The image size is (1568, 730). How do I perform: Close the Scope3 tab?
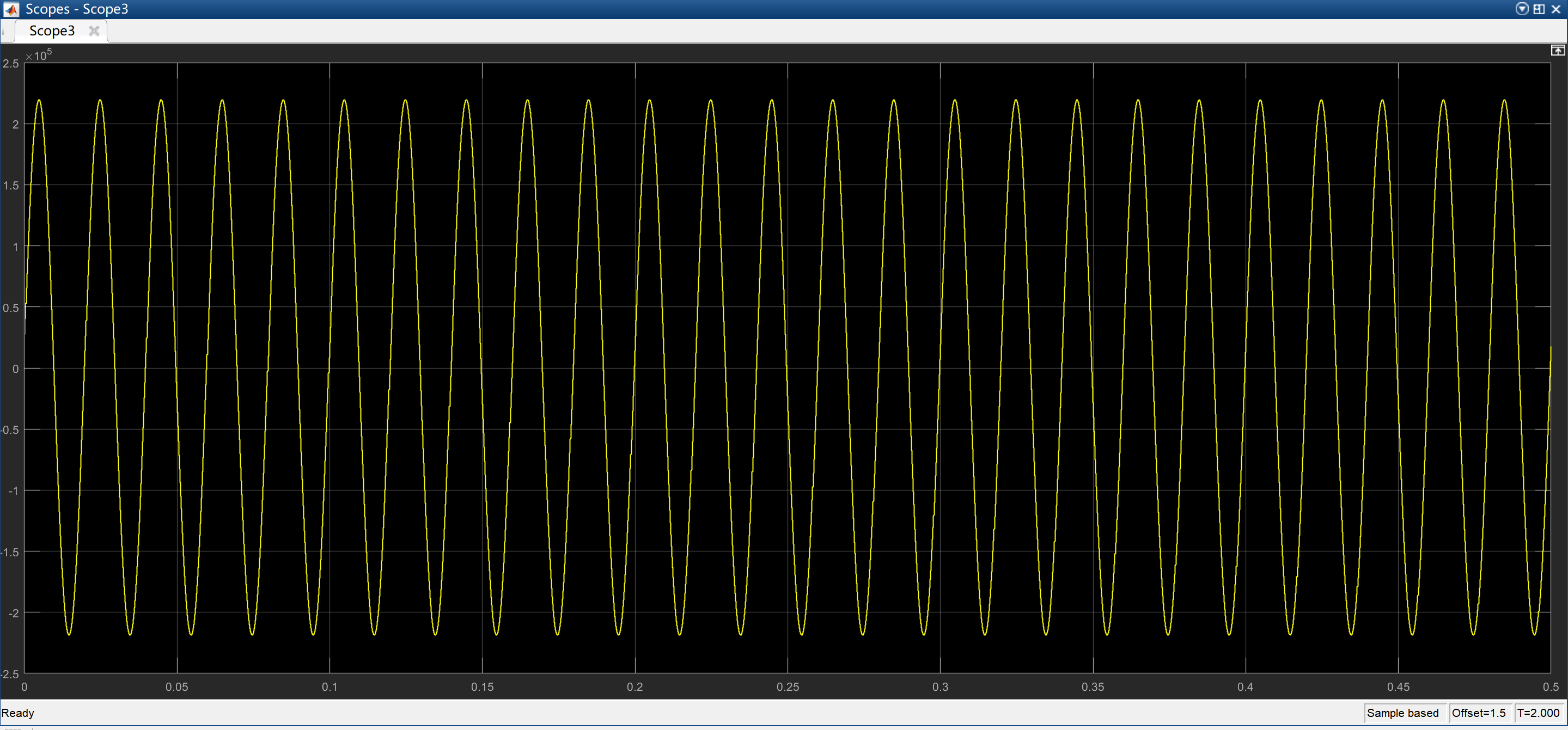(x=94, y=31)
